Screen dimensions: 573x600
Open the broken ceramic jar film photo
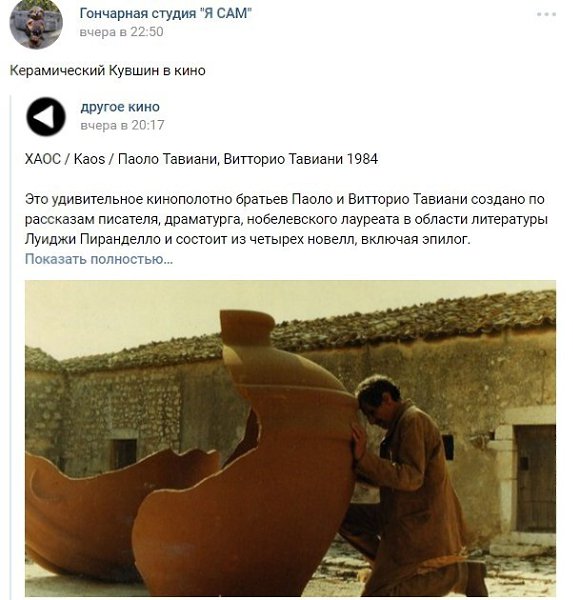[291, 439]
